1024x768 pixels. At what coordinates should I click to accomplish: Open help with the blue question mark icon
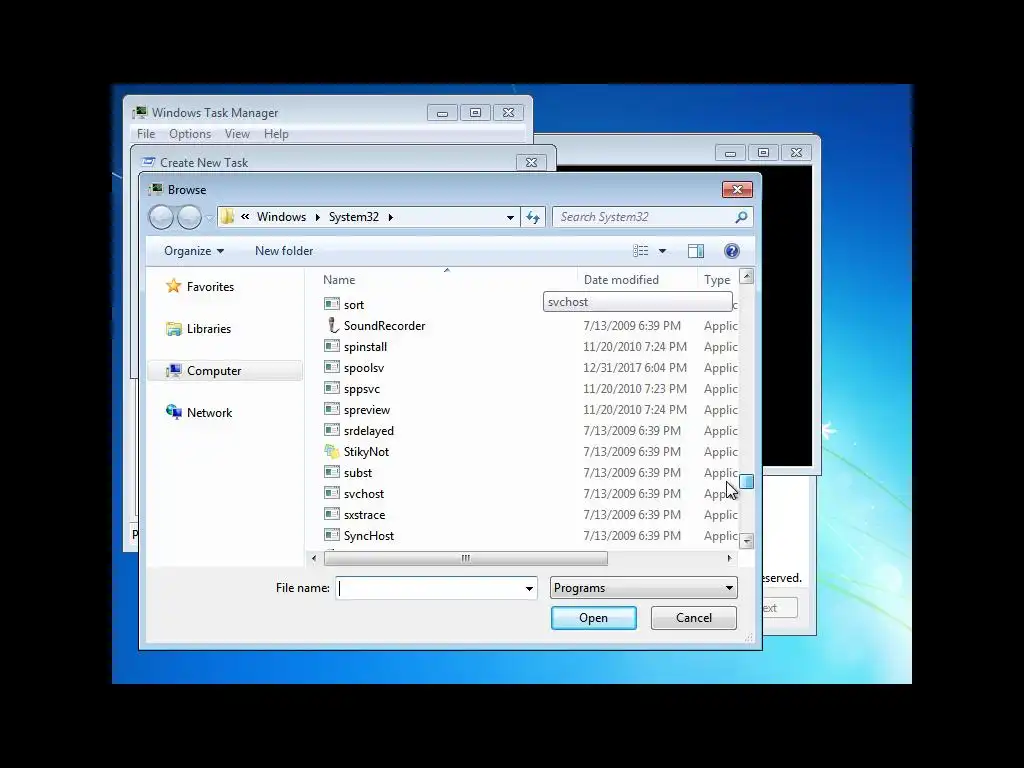pos(731,251)
